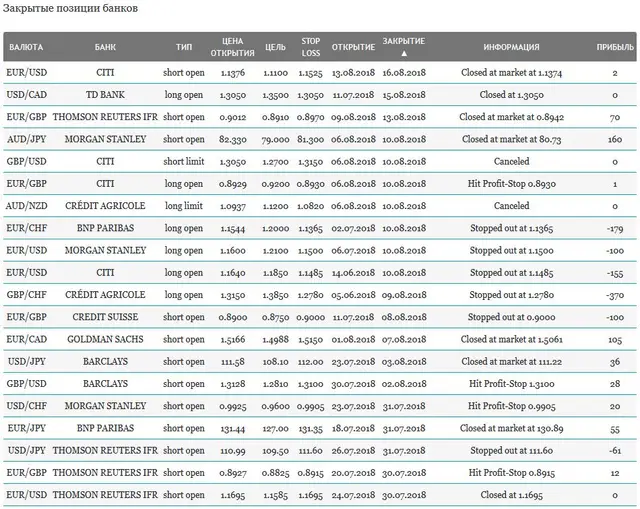640x509 pixels.
Task: Sort by ЗАКРЫТИЕ column arrow icon
Action: tap(404, 53)
